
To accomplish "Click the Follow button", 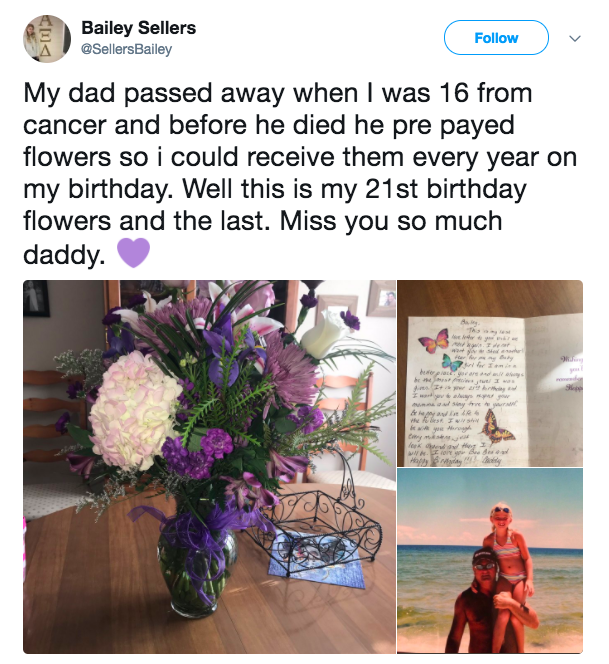I will click(x=496, y=38).
